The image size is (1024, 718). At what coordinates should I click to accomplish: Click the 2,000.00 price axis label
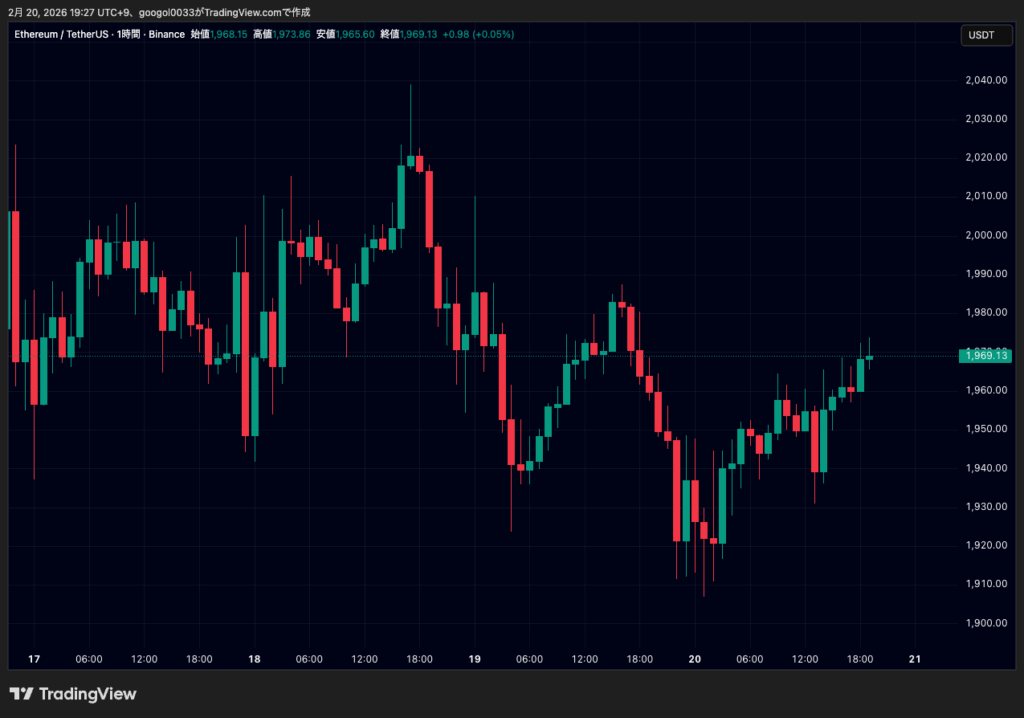(986, 235)
